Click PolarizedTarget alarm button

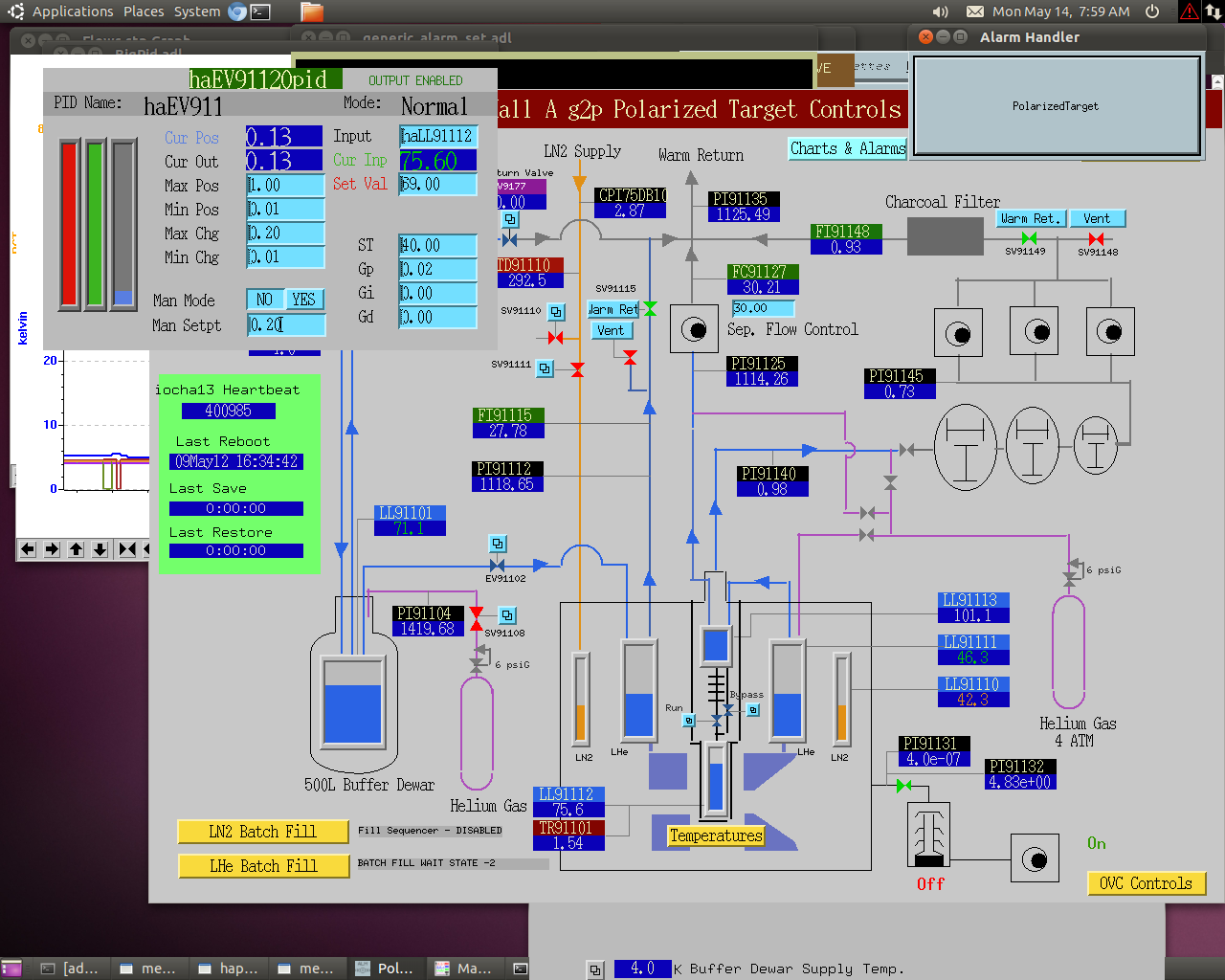click(x=1056, y=106)
